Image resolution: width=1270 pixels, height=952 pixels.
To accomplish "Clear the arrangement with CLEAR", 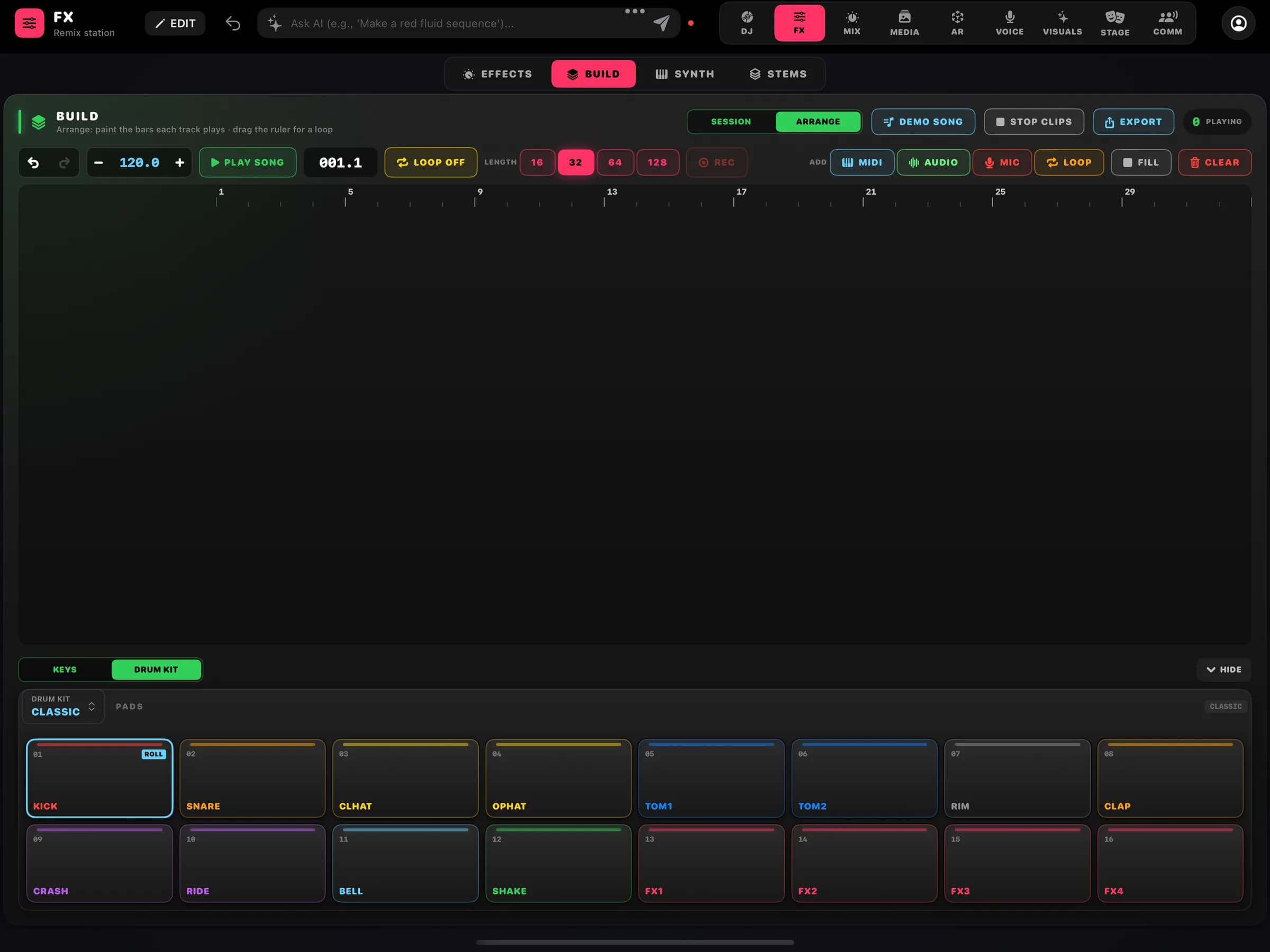I will (x=1214, y=162).
